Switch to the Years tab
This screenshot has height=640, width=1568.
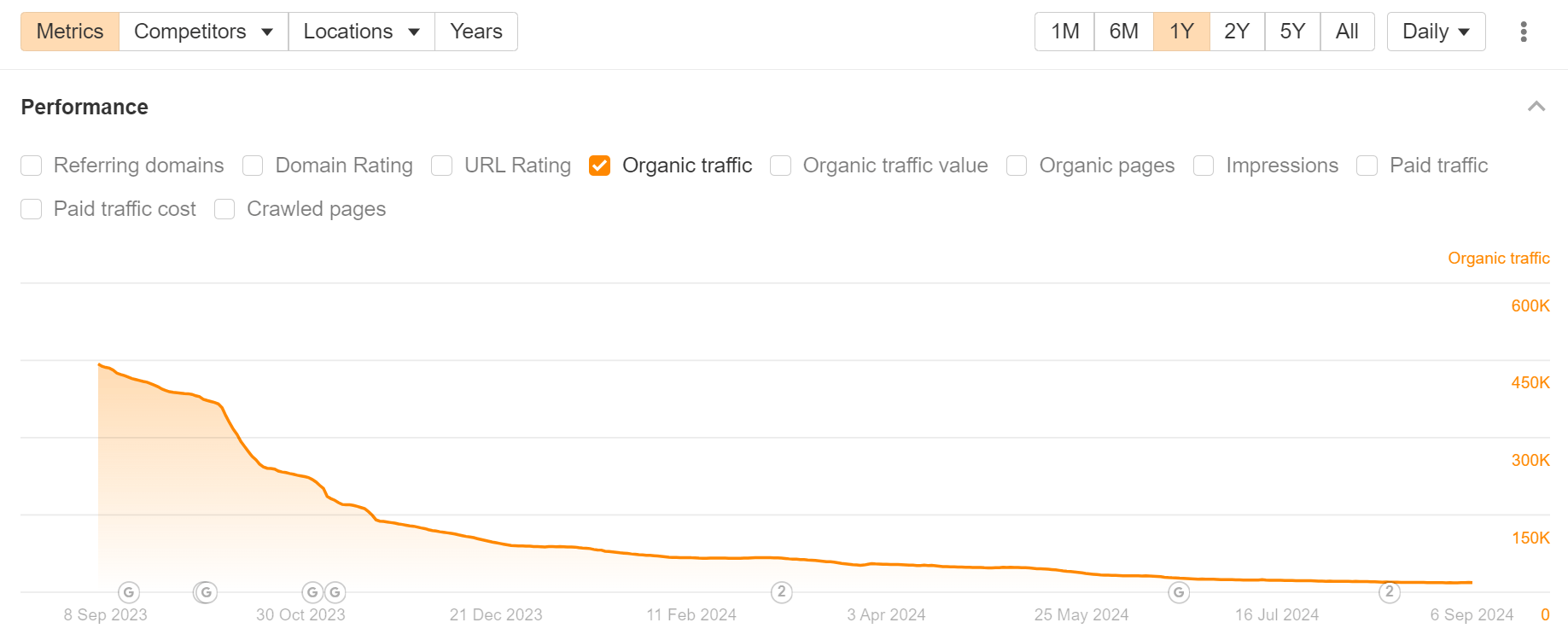point(475,31)
